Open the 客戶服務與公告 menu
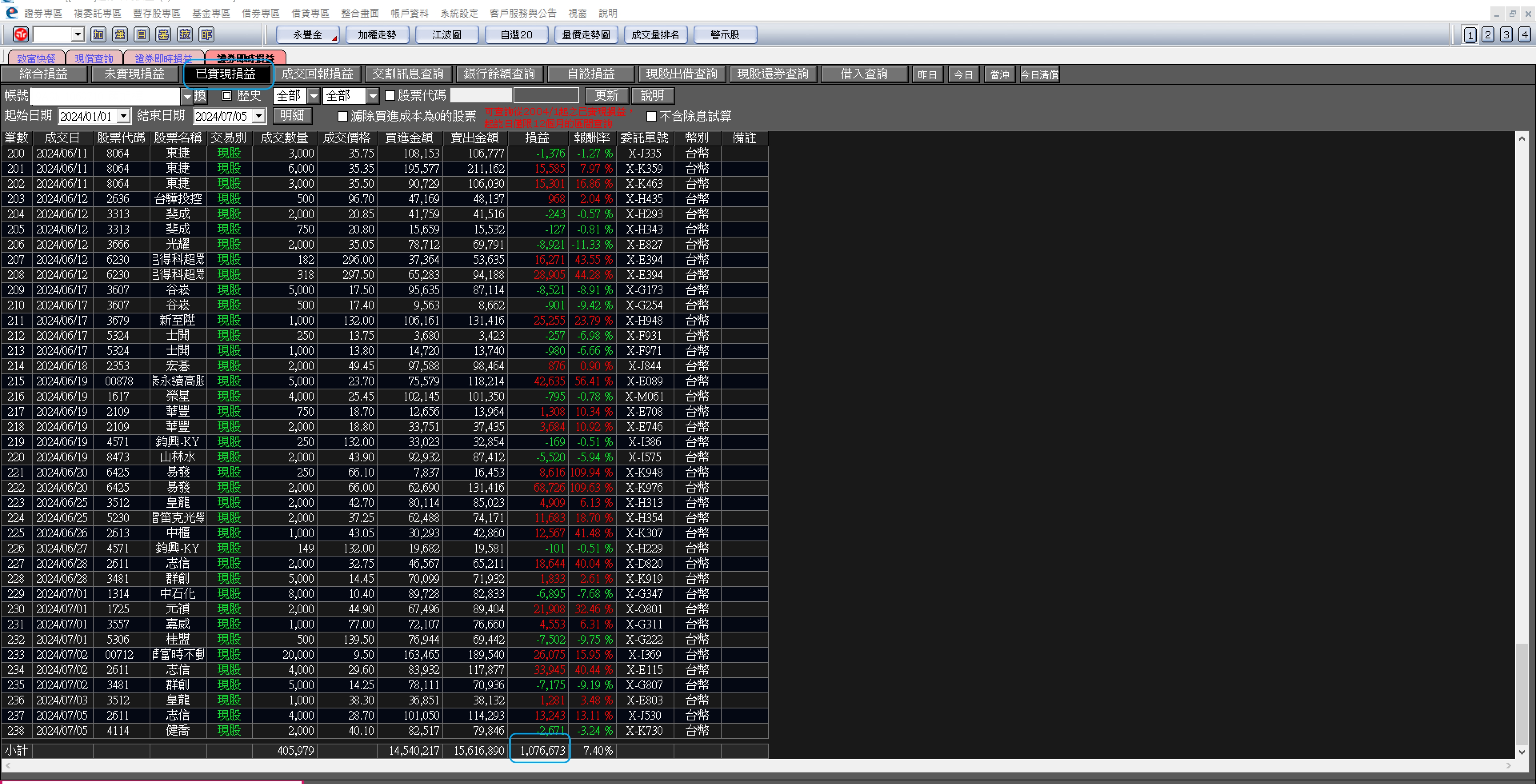 523,13
